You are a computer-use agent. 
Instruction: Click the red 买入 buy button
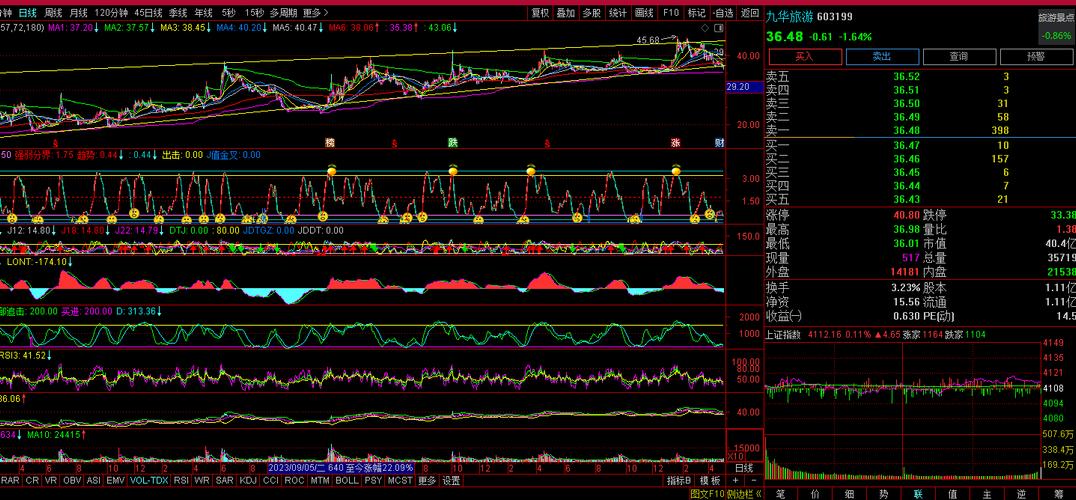804,57
